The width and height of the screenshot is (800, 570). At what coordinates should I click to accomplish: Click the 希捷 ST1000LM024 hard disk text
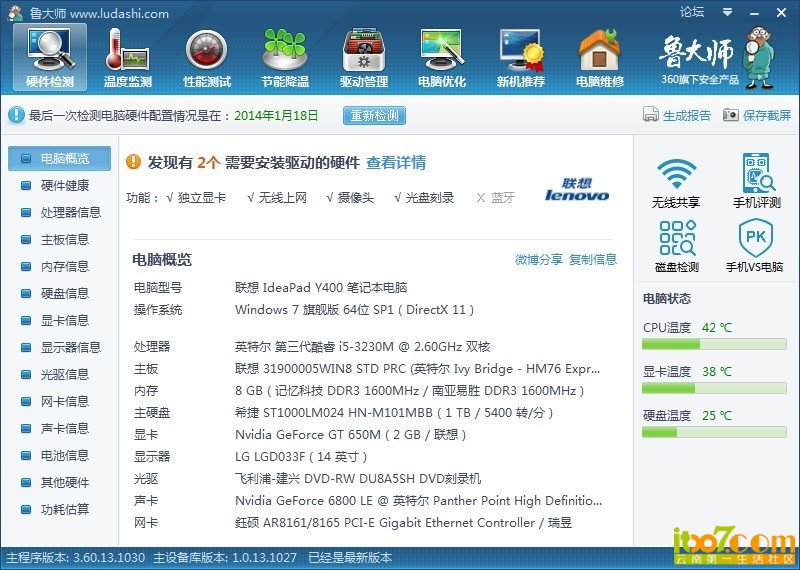pos(394,413)
